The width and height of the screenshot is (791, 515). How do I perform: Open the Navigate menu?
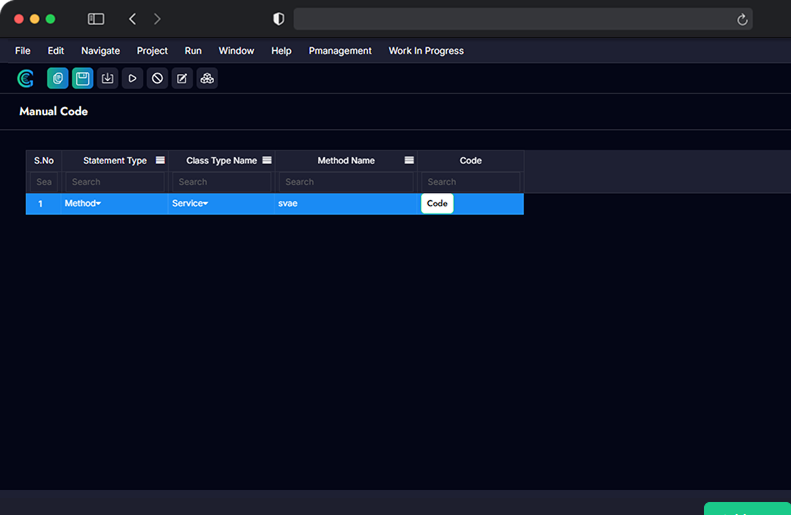pos(100,51)
